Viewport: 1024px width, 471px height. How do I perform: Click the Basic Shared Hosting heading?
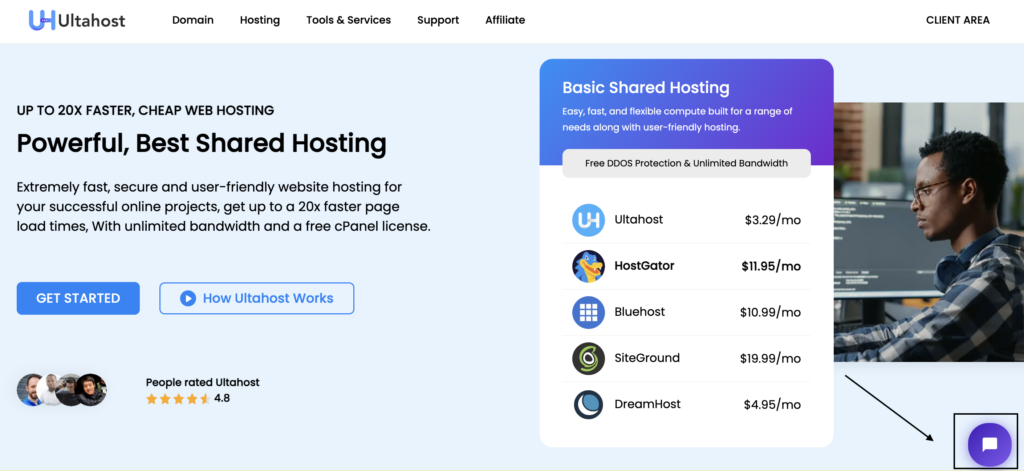[646, 88]
